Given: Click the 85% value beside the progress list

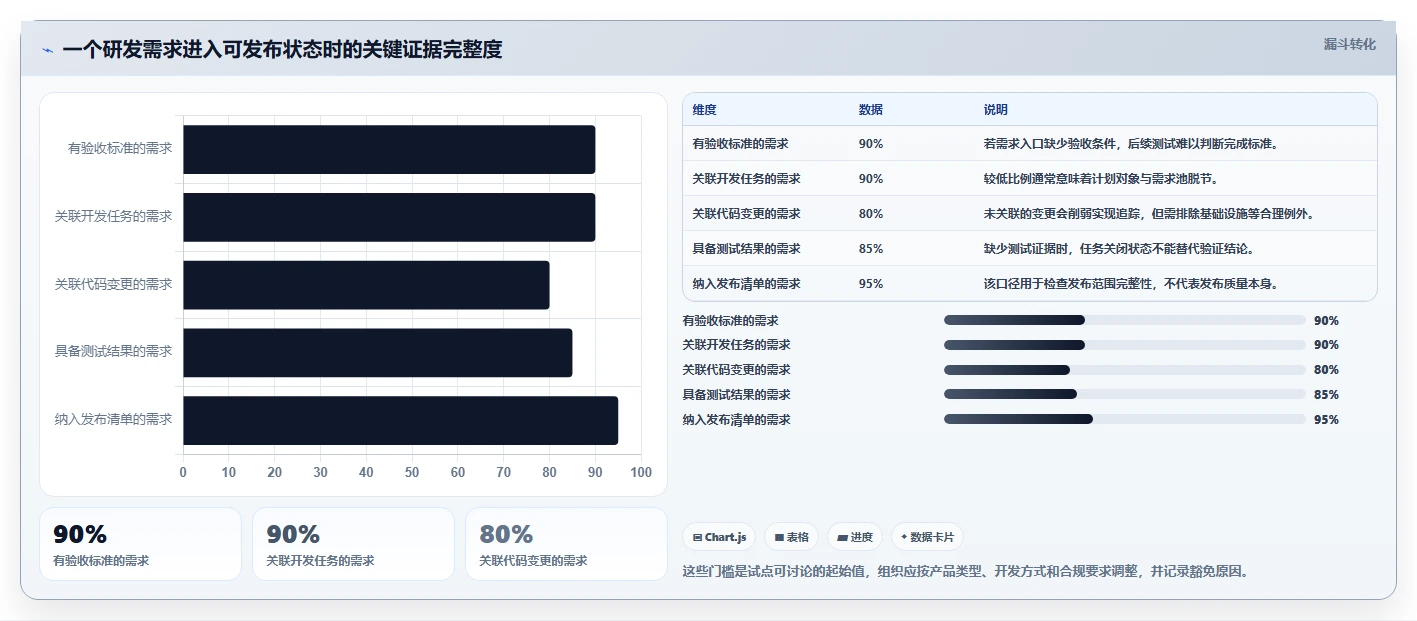Looking at the screenshot, I should 1326,395.
